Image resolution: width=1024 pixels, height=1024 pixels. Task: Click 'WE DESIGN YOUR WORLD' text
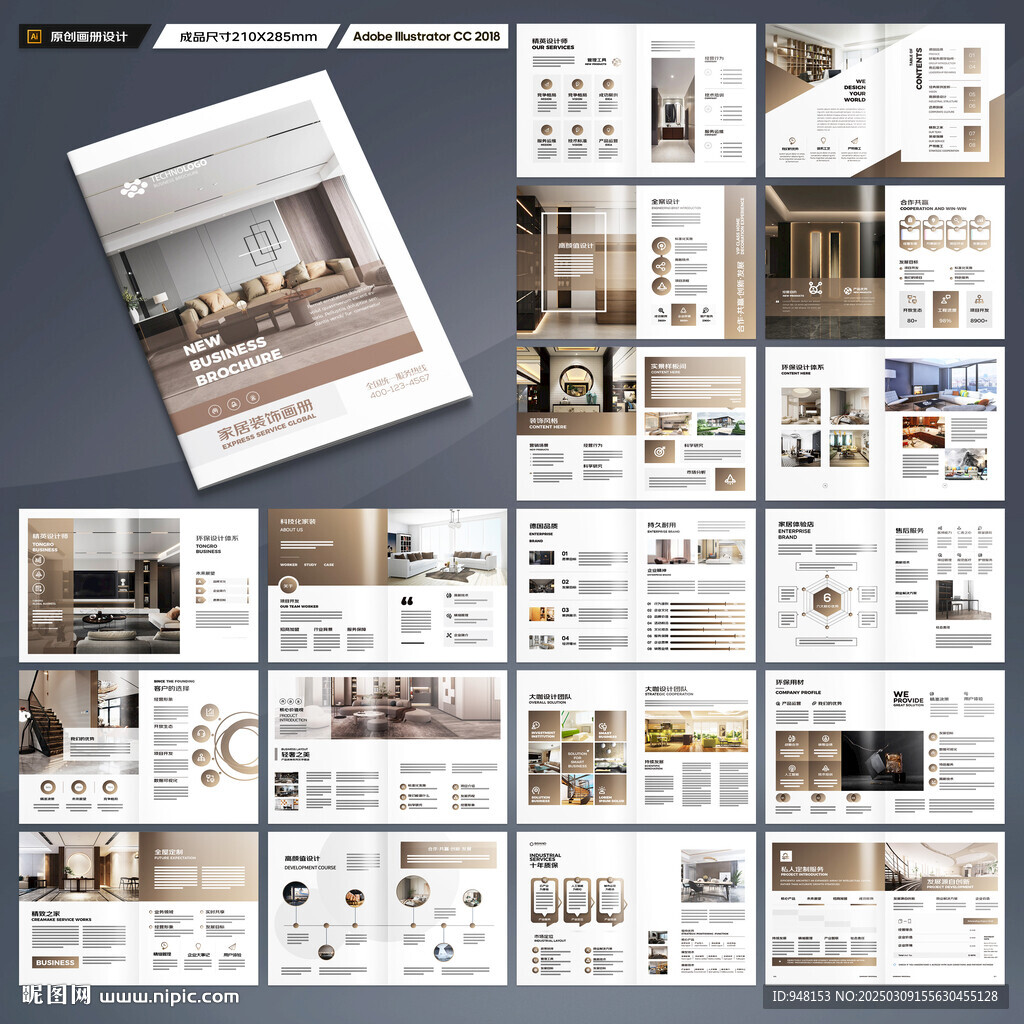[854, 90]
